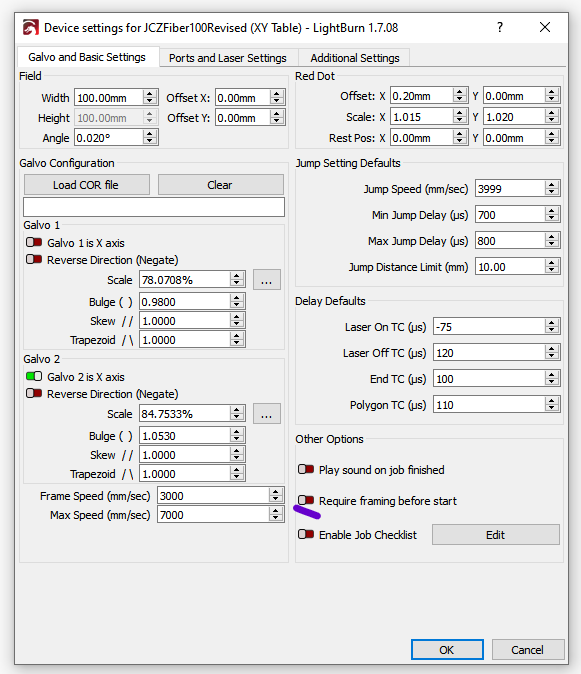Click the help question mark button

pos(499,28)
